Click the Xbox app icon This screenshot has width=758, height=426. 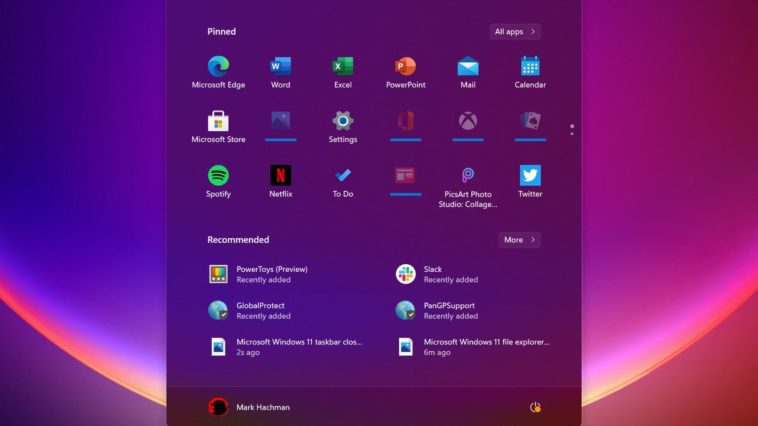pyautogui.click(x=468, y=126)
